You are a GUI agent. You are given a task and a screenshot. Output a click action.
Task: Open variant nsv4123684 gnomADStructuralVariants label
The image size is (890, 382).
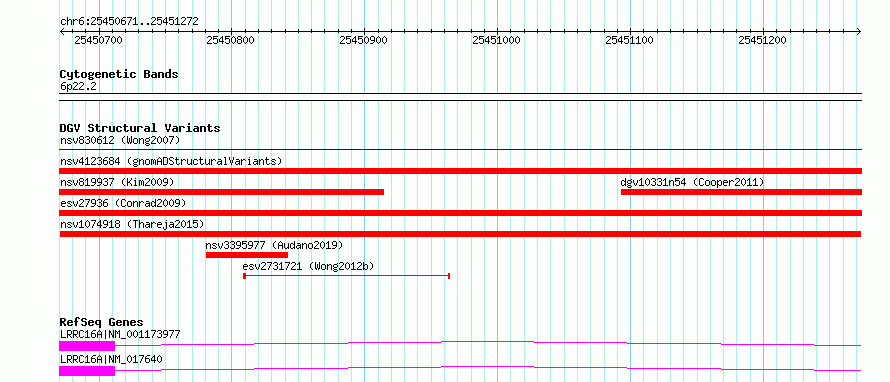click(171, 161)
